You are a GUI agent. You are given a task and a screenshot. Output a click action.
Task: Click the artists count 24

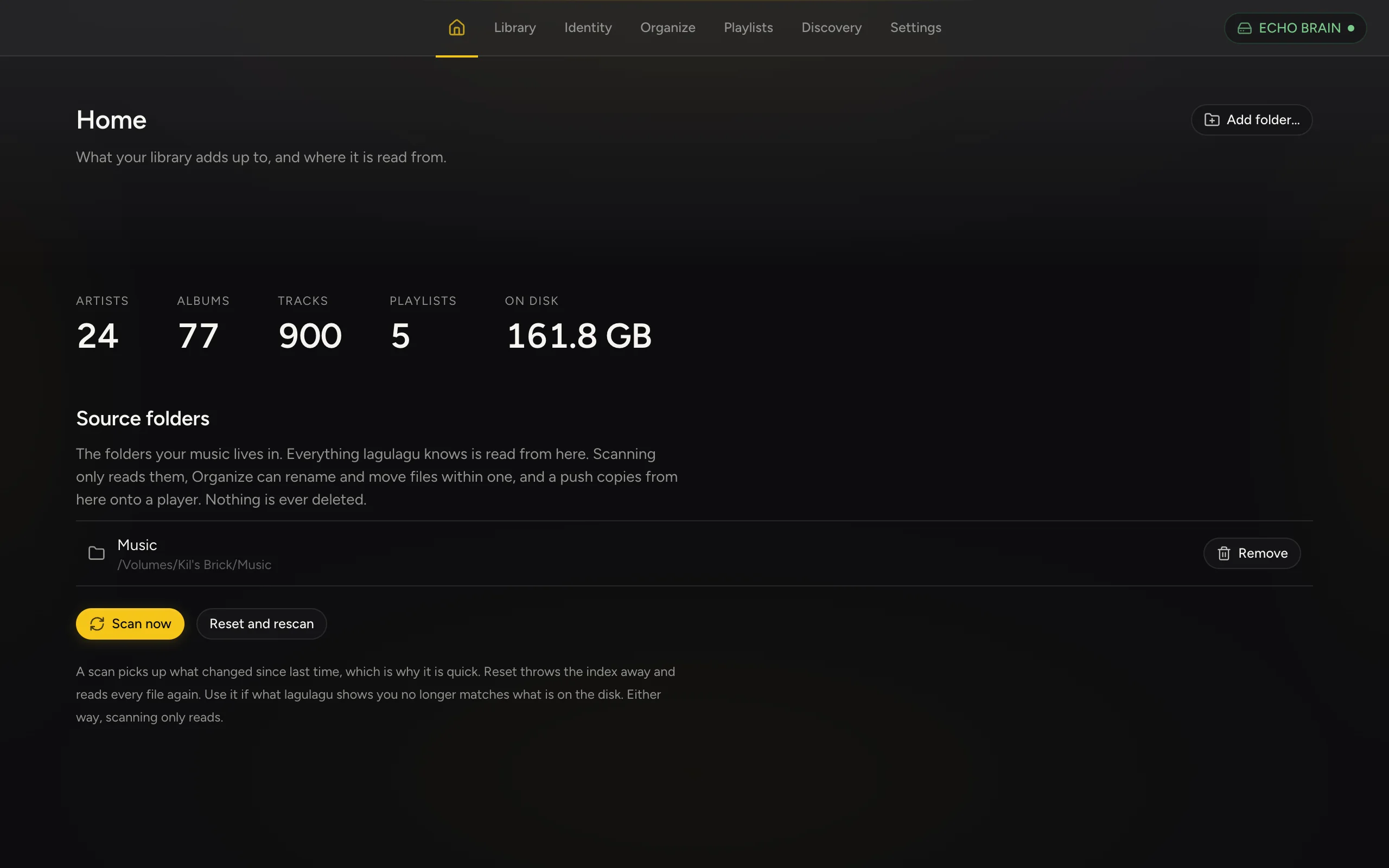tap(98, 336)
